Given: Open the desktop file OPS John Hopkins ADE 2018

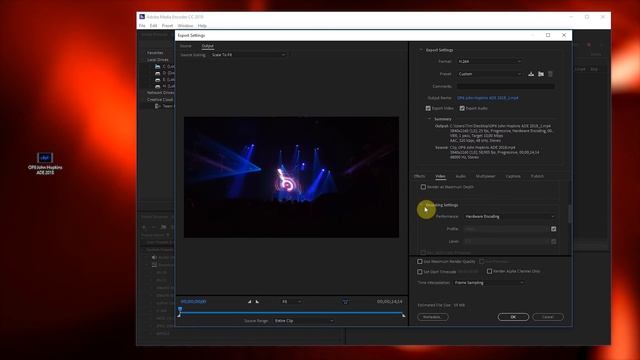Looking at the screenshot, I should click(45, 163).
